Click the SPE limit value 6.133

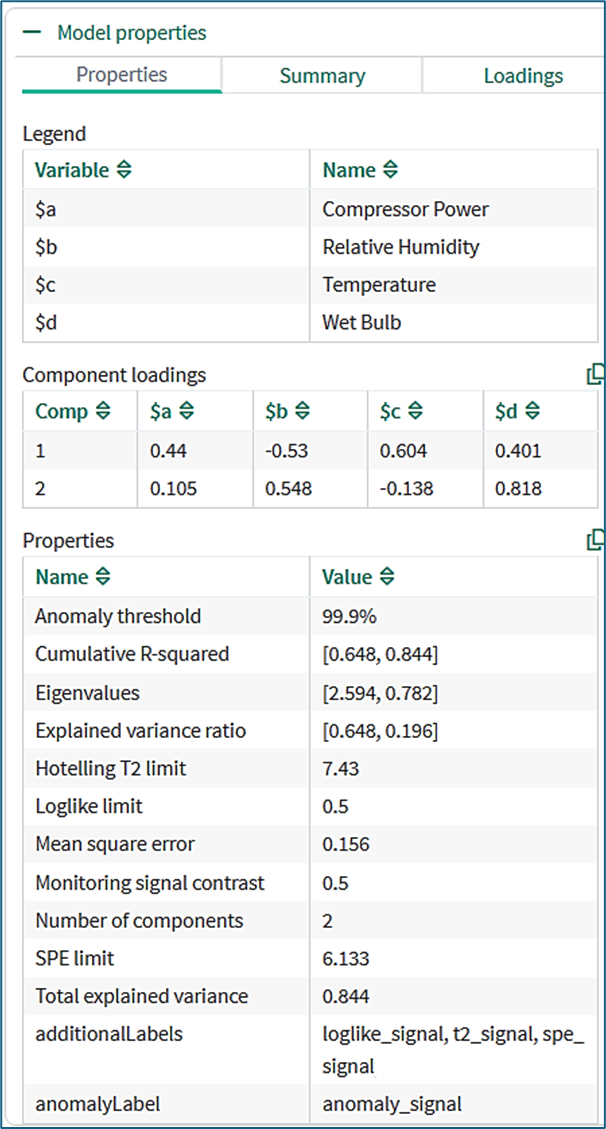345,959
